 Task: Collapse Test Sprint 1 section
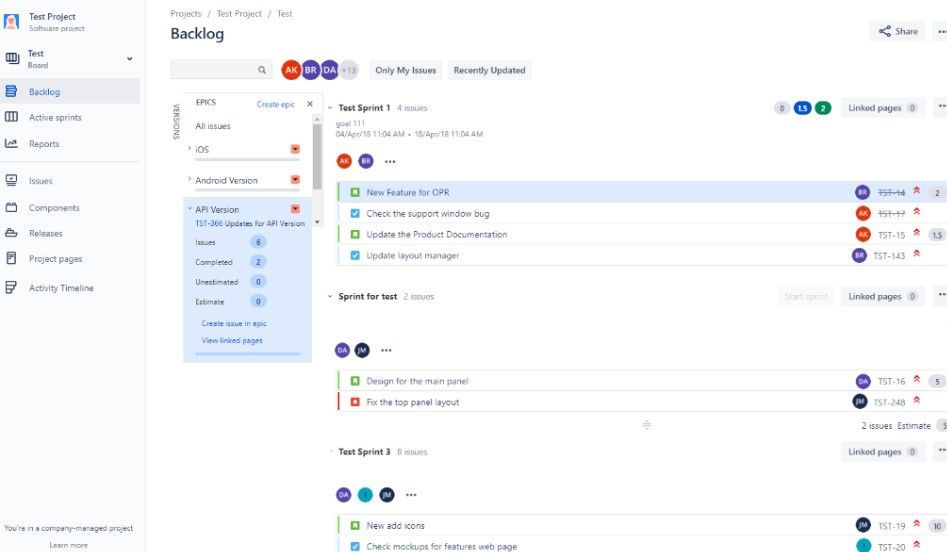tap(330, 108)
